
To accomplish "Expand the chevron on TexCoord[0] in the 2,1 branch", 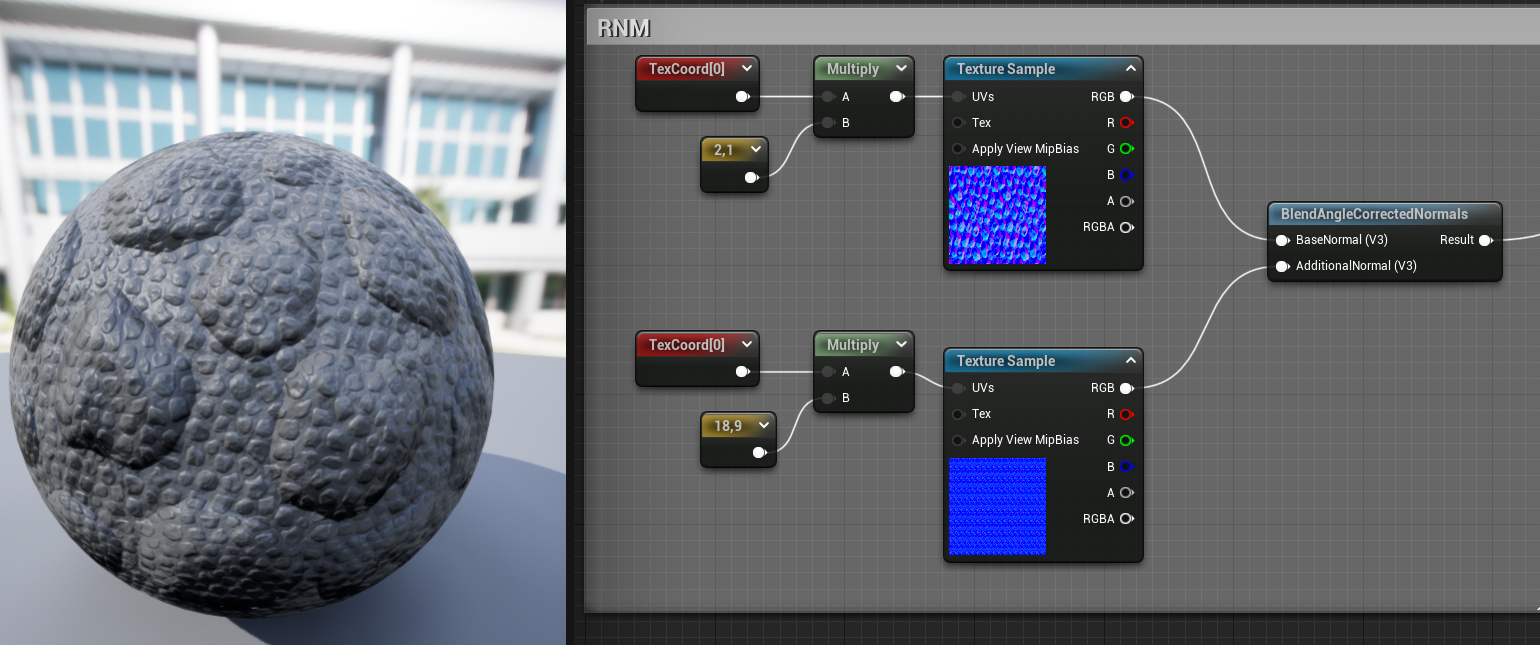I will click(x=746, y=69).
